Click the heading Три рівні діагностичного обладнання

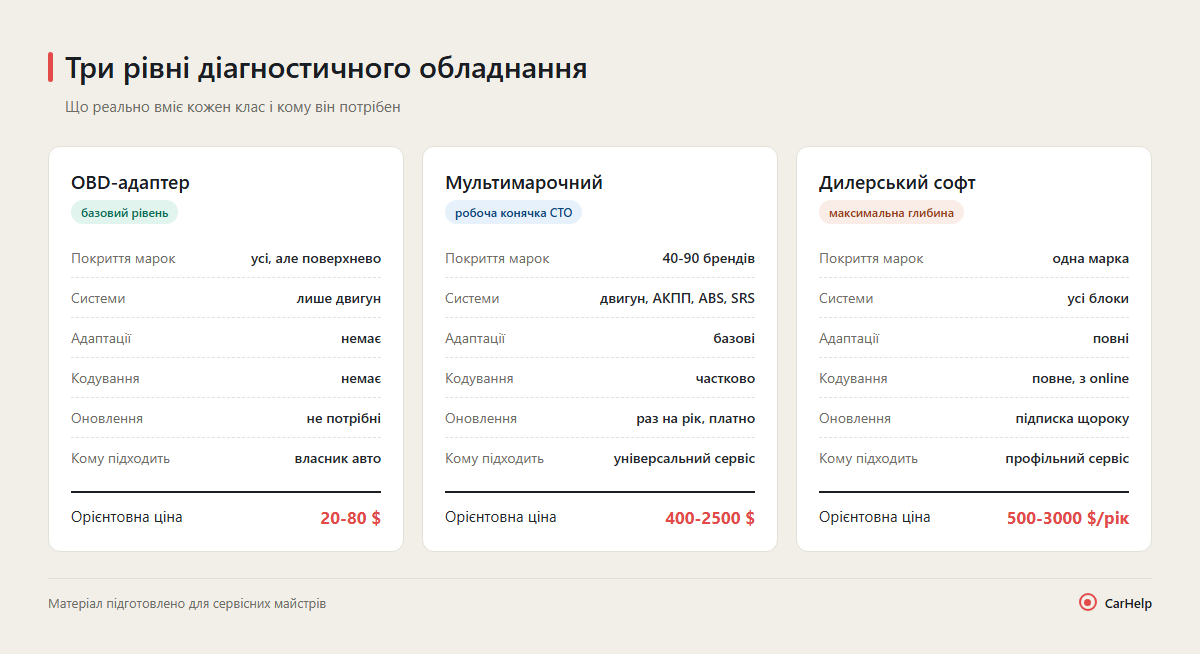(x=326, y=68)
